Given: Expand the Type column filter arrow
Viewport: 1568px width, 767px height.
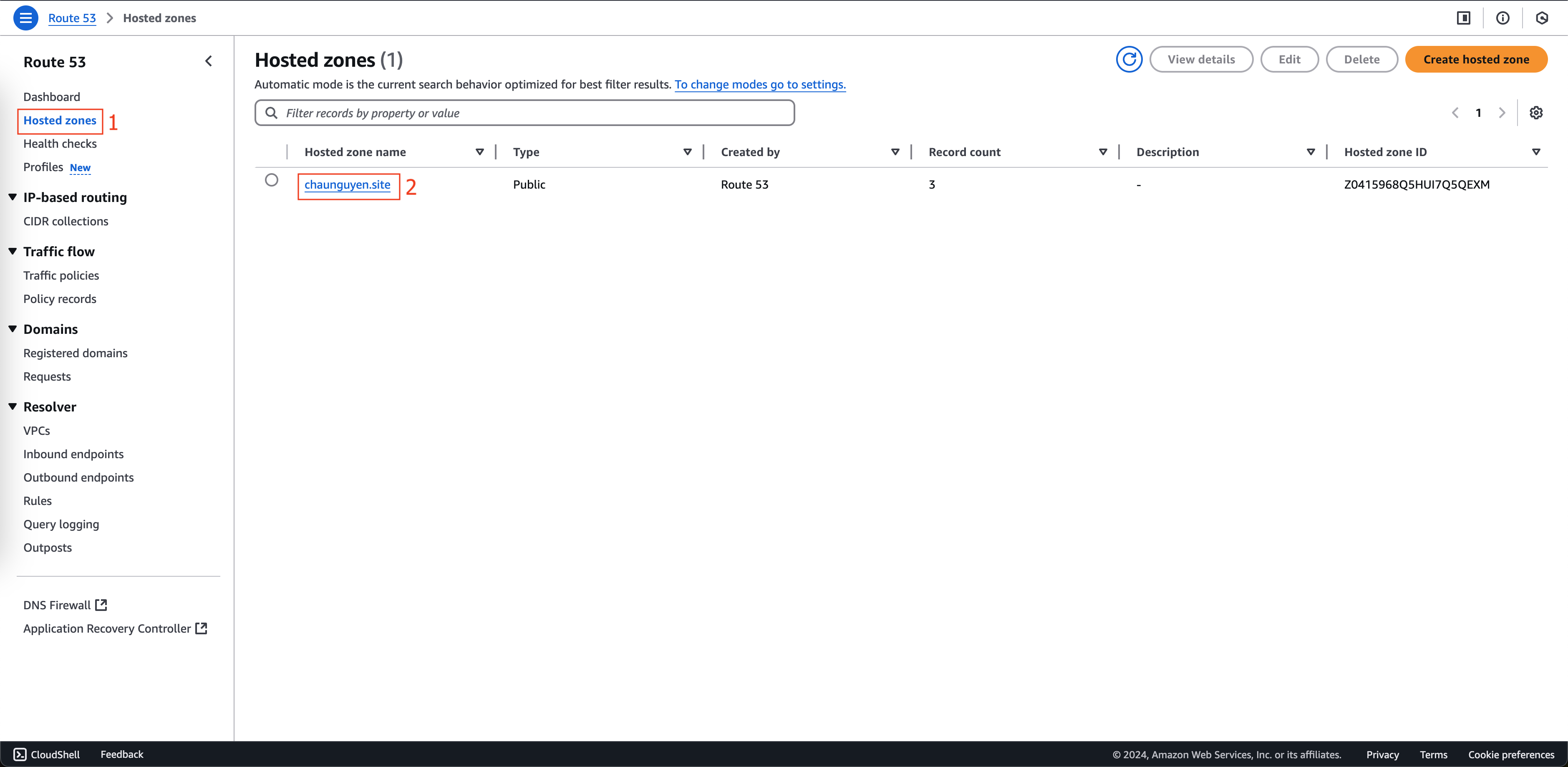Looking at the screenshot, I should tap(687, 152).
